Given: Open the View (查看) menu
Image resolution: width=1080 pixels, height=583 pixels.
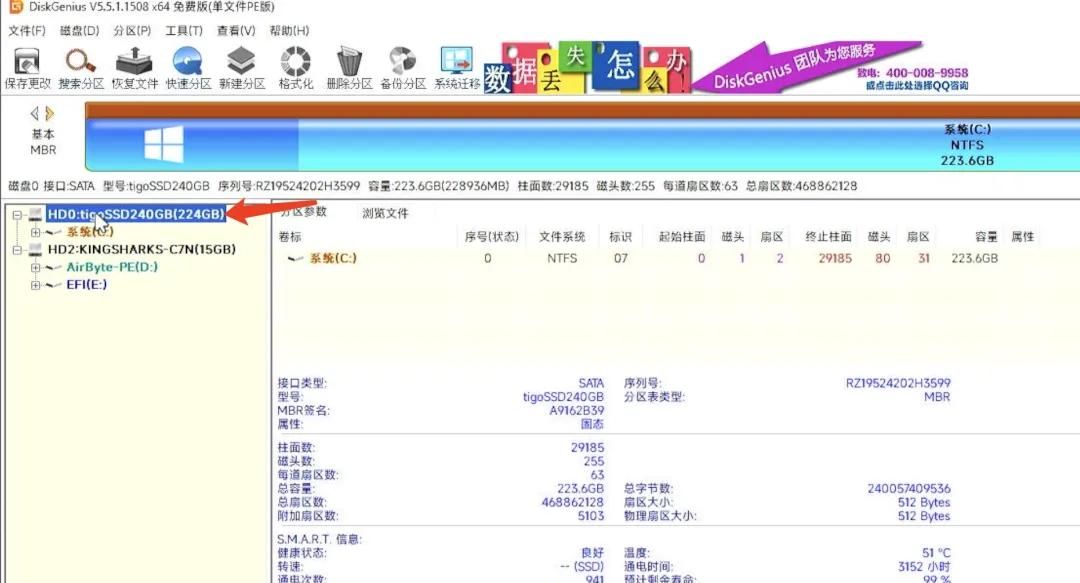Looking at the screenshot, I should click(x=236, y=30).
